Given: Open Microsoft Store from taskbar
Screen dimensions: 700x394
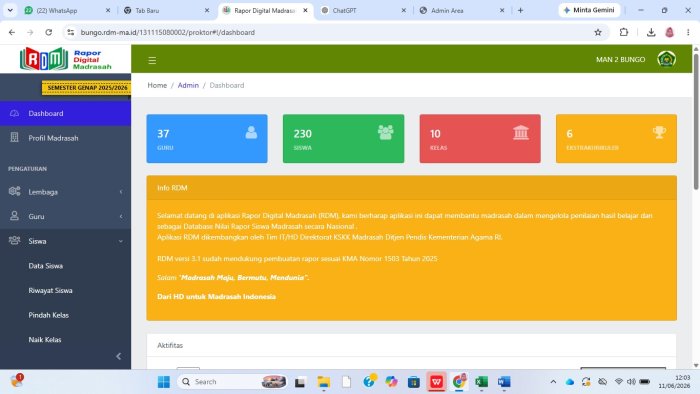Looking at the screenshot, I should tap(414, 382).
